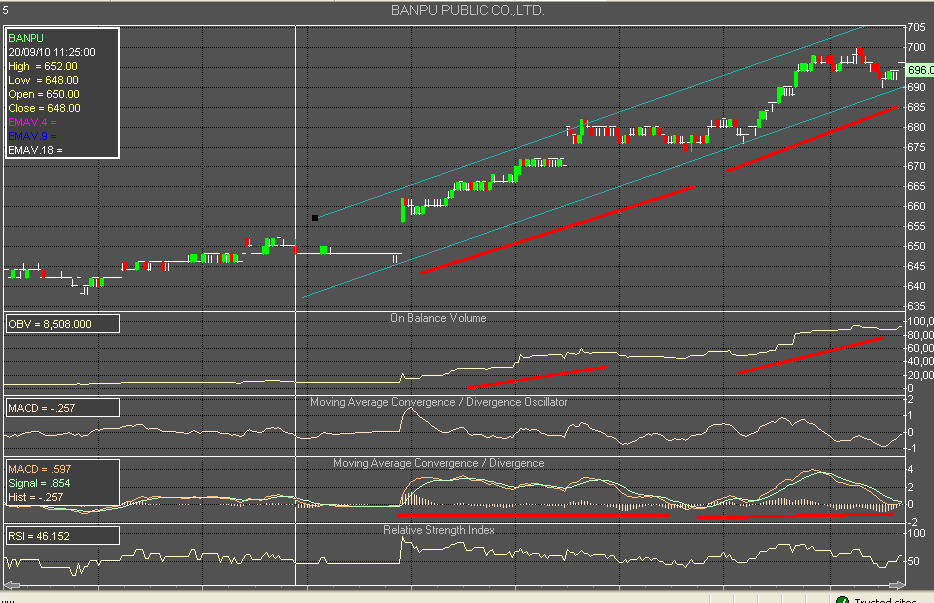This screenshot has width=934, height=603.
Task: Click the On Balance Volume panel title
Action: (x=438, y=318)
